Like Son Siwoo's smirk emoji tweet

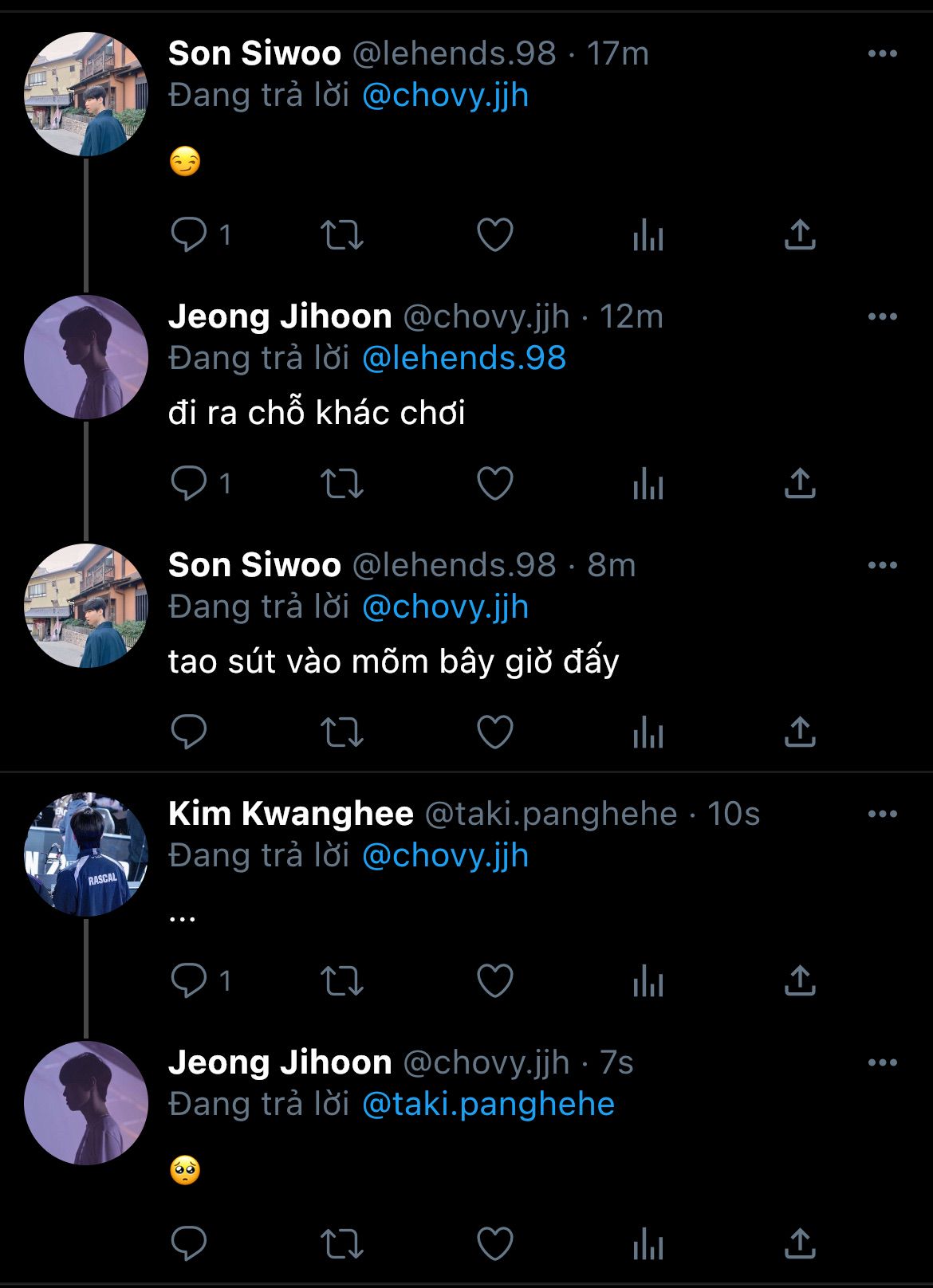click(x=494, y=235)
